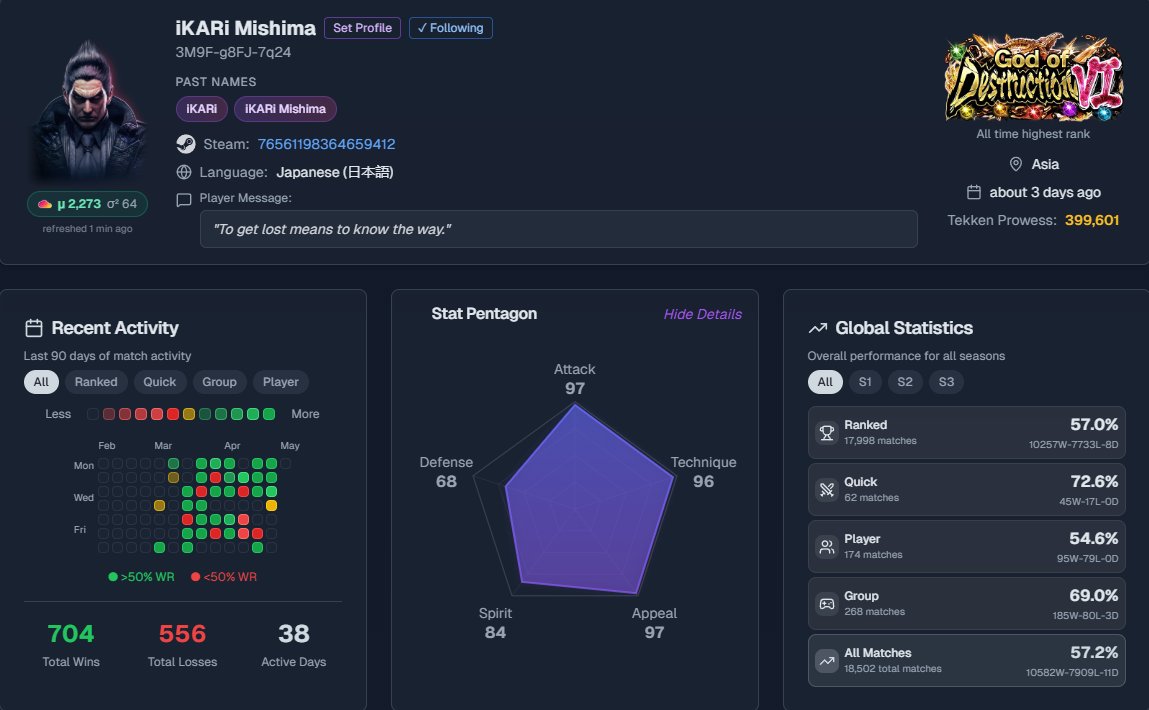Click the refreshed 1 min ago text

[87, 229]
